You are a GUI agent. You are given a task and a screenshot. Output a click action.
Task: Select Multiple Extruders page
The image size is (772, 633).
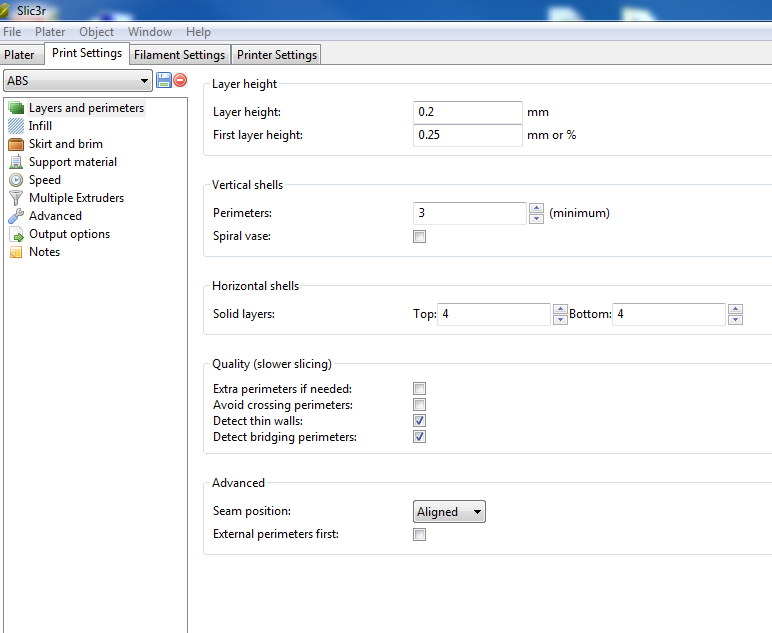pos(76,198)
